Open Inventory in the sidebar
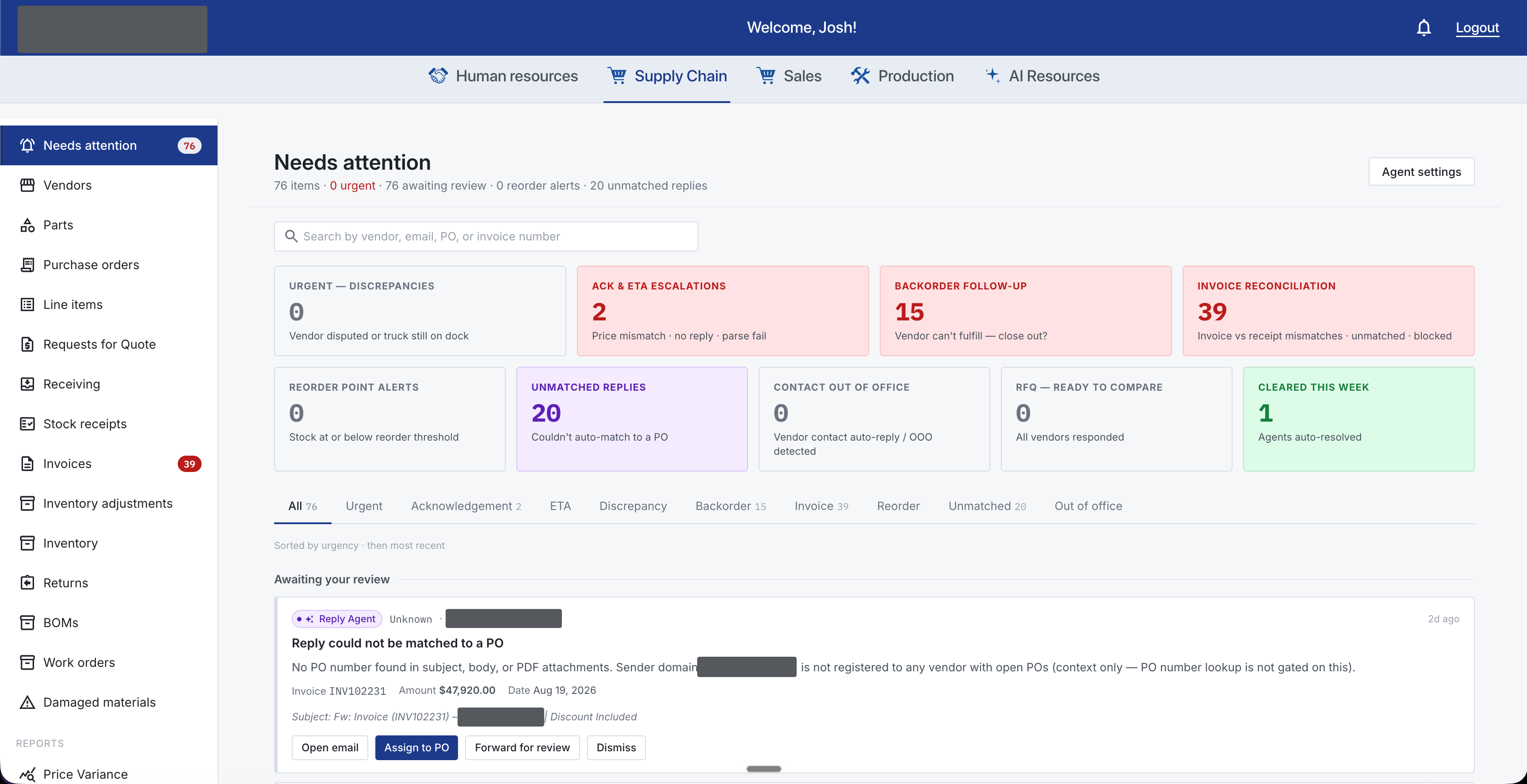 pos(109,543)
